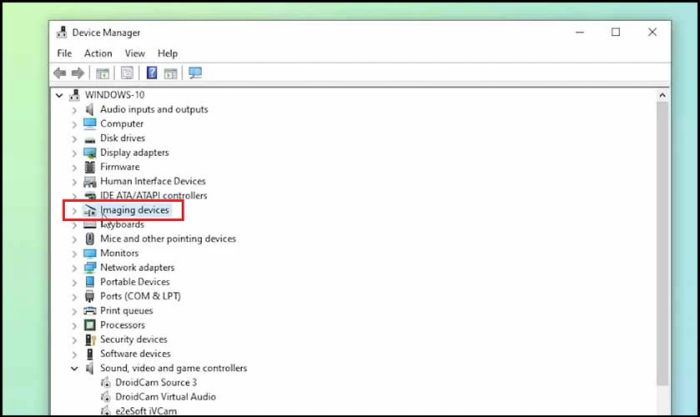Maximize the Device Manager window
The height and width of the screenshot is (417, 700).
click(616, 32)
